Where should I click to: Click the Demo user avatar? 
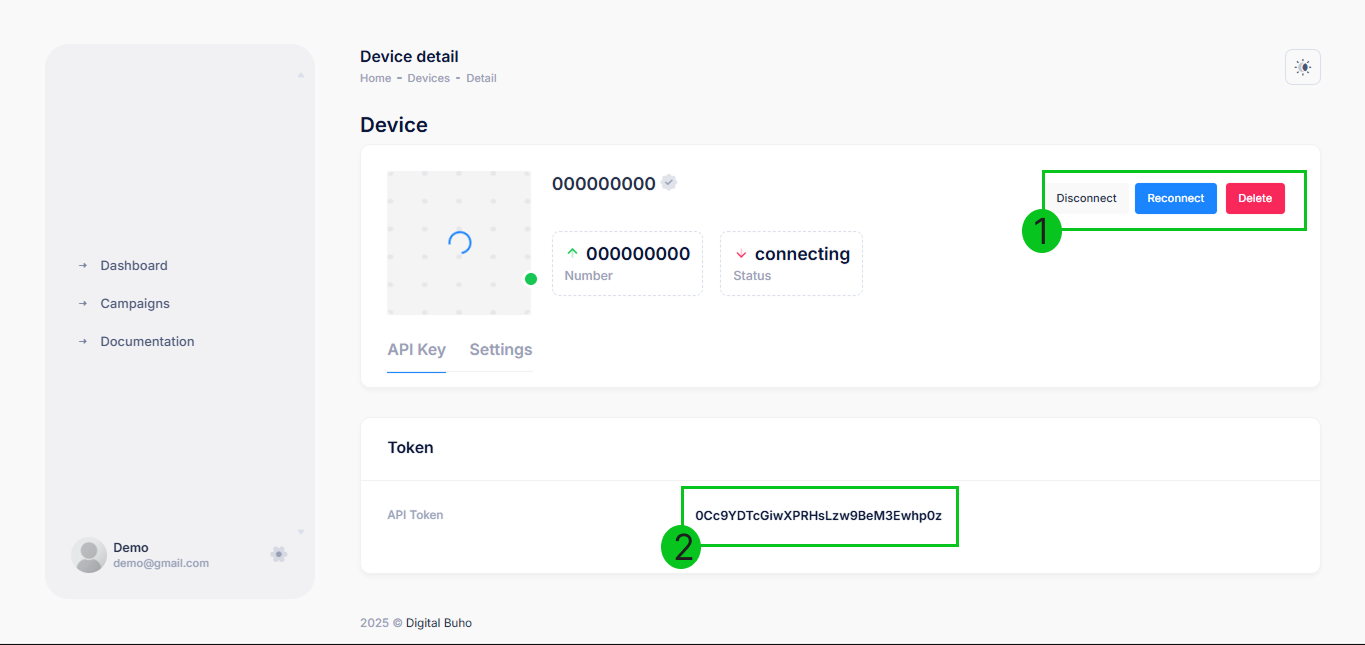[89, 555]
